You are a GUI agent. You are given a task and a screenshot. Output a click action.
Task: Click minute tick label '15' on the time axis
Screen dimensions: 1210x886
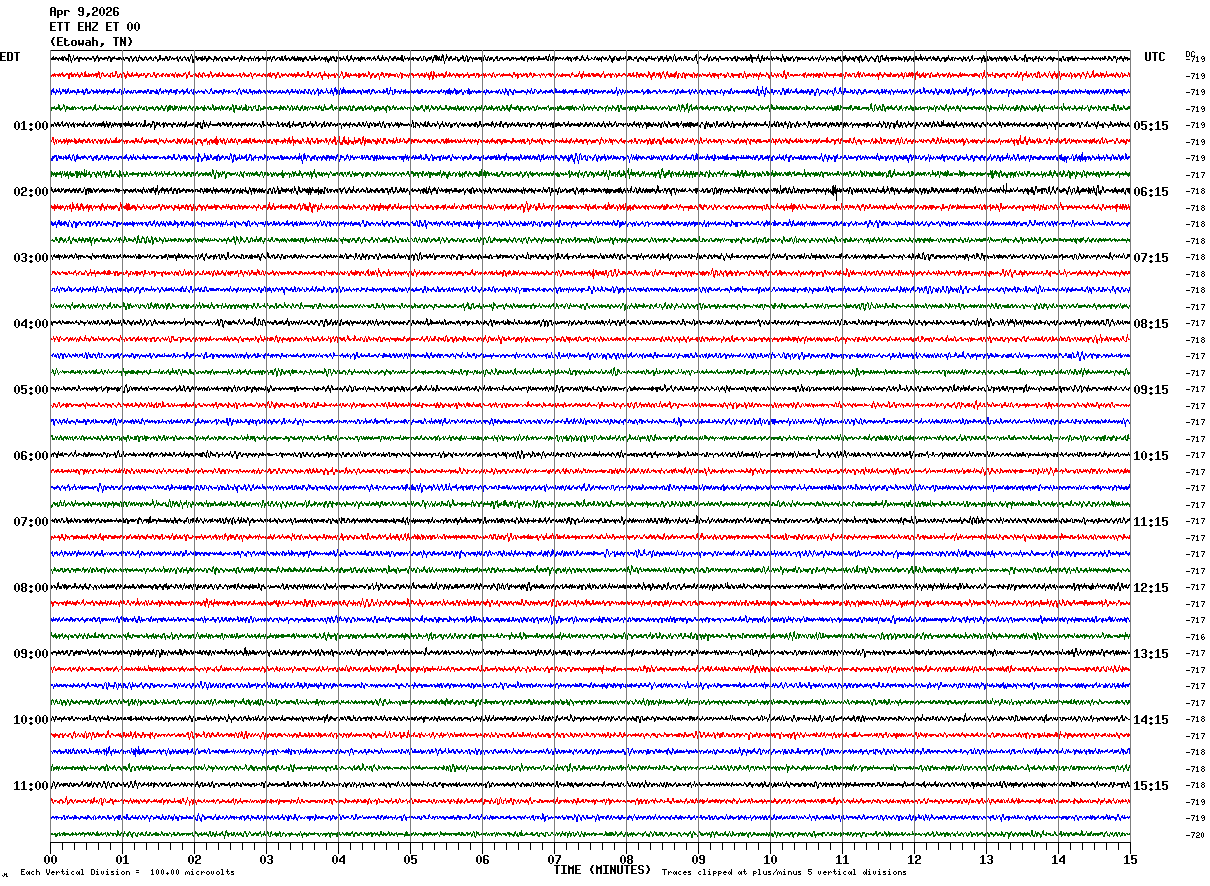[x=1130, y=859]
